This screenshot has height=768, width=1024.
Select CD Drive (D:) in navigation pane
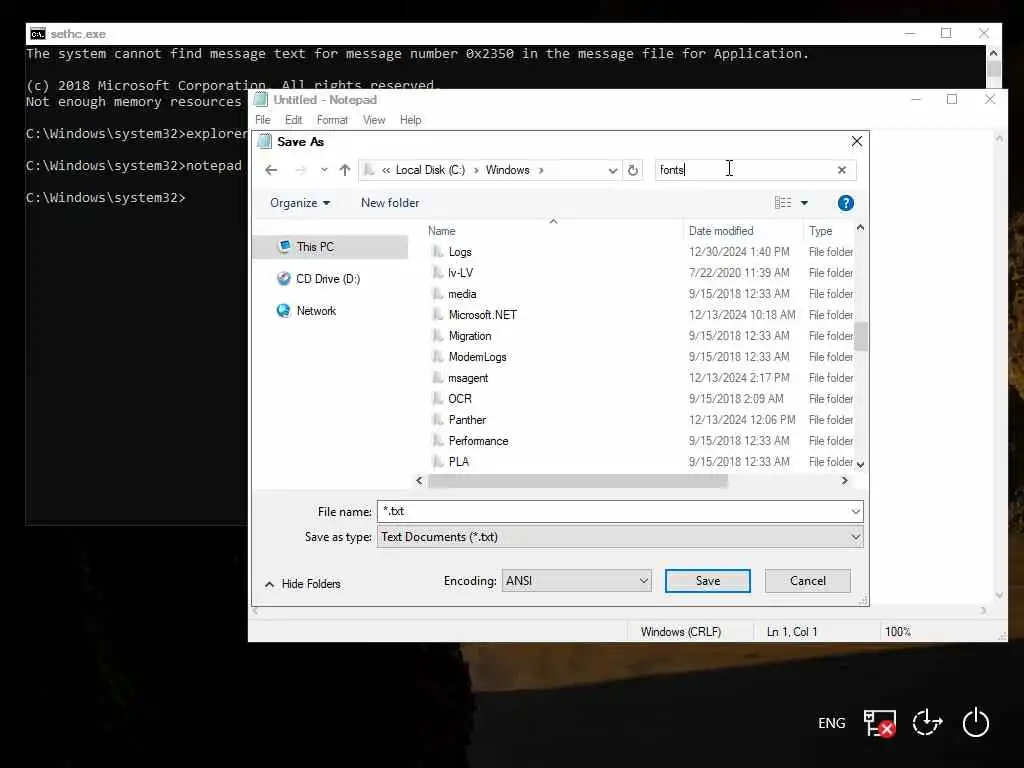coord(330,279)
